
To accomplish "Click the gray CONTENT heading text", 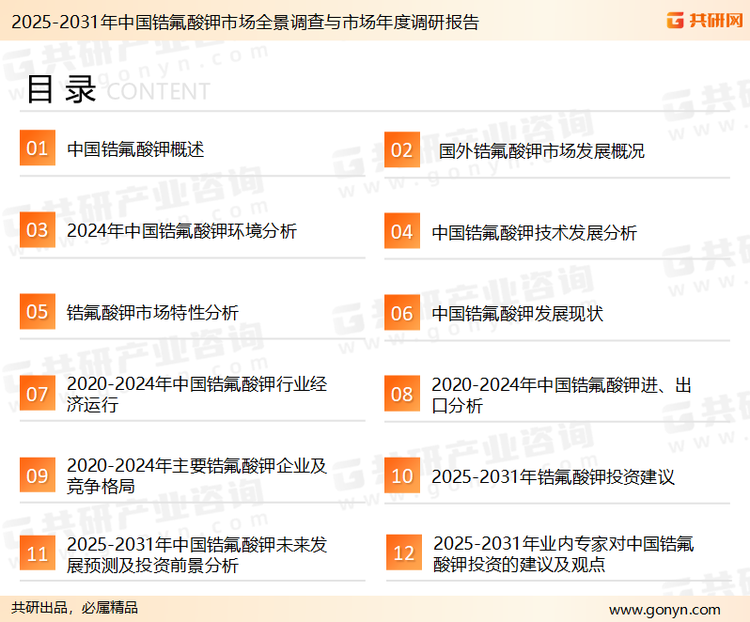I will click(x=158, y=91).
